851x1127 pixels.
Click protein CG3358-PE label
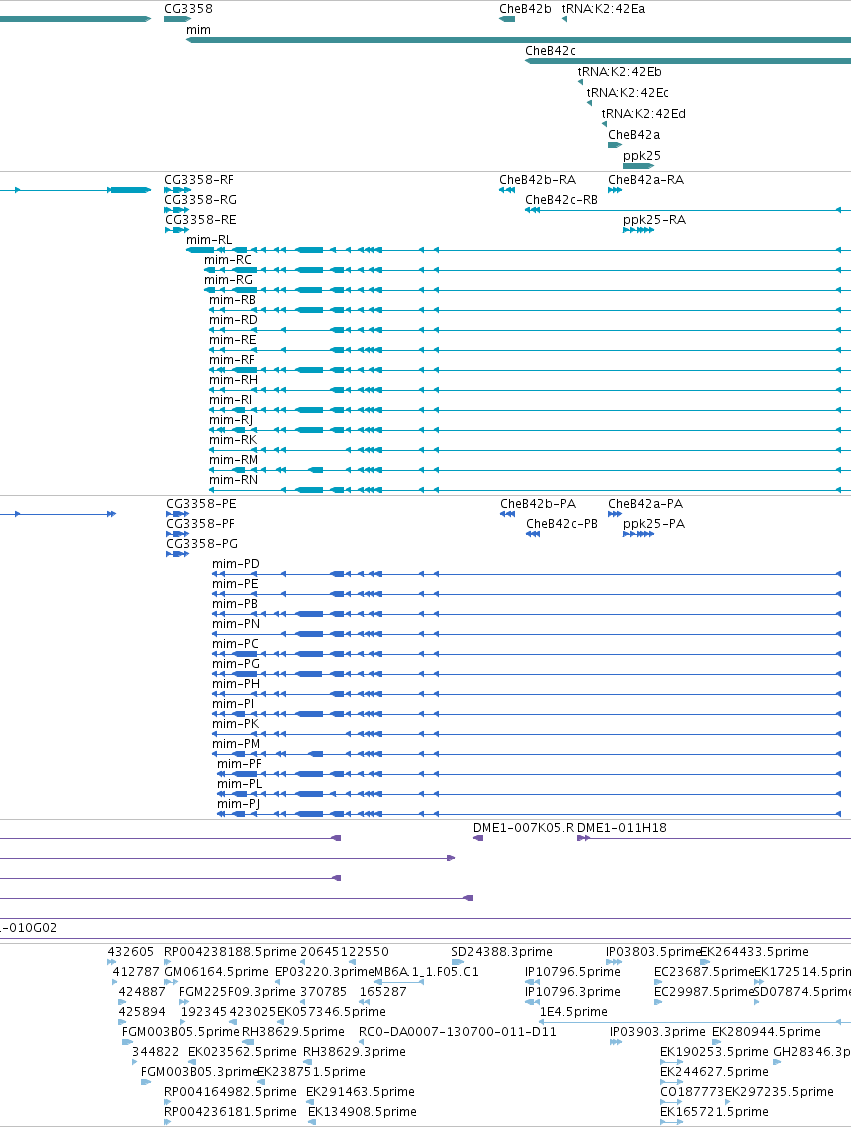[x=201, y=504]
